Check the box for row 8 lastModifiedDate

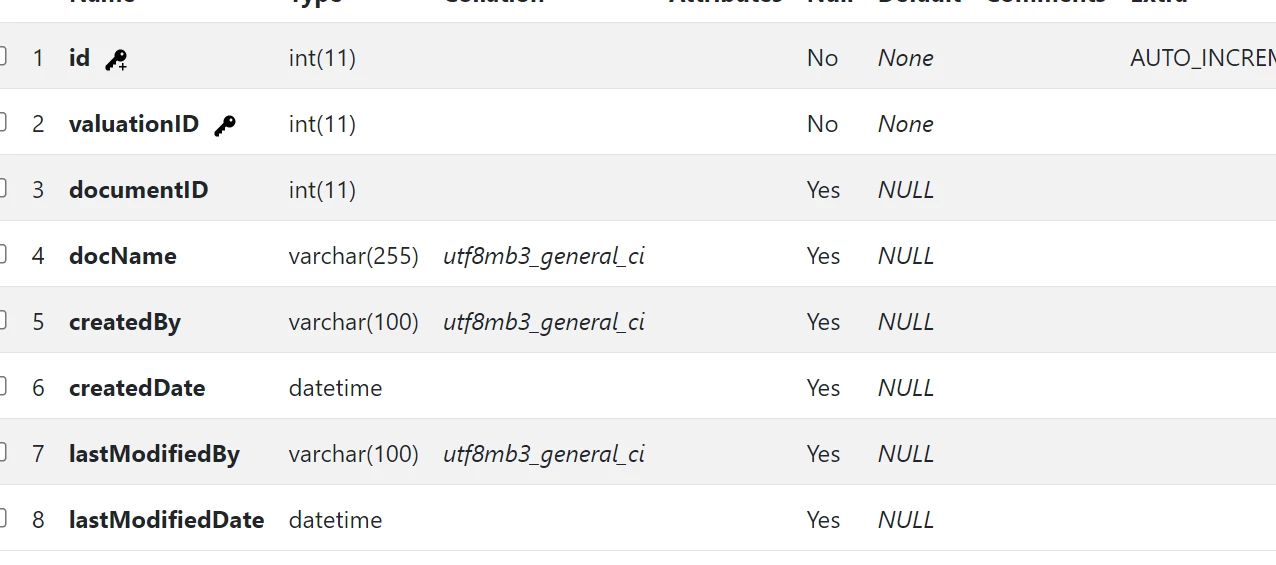tap(2, 518)
